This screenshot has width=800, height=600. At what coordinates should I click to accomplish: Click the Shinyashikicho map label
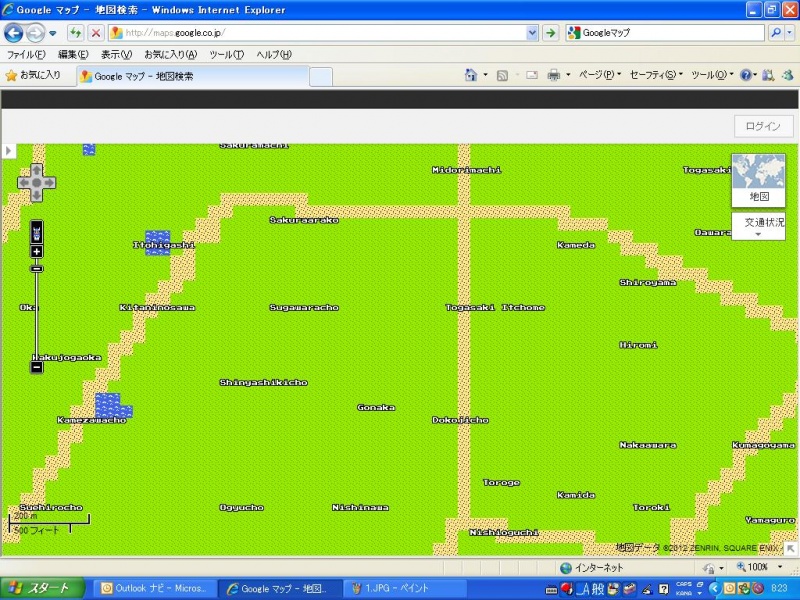pyautogui.click(x=263, y=383)
